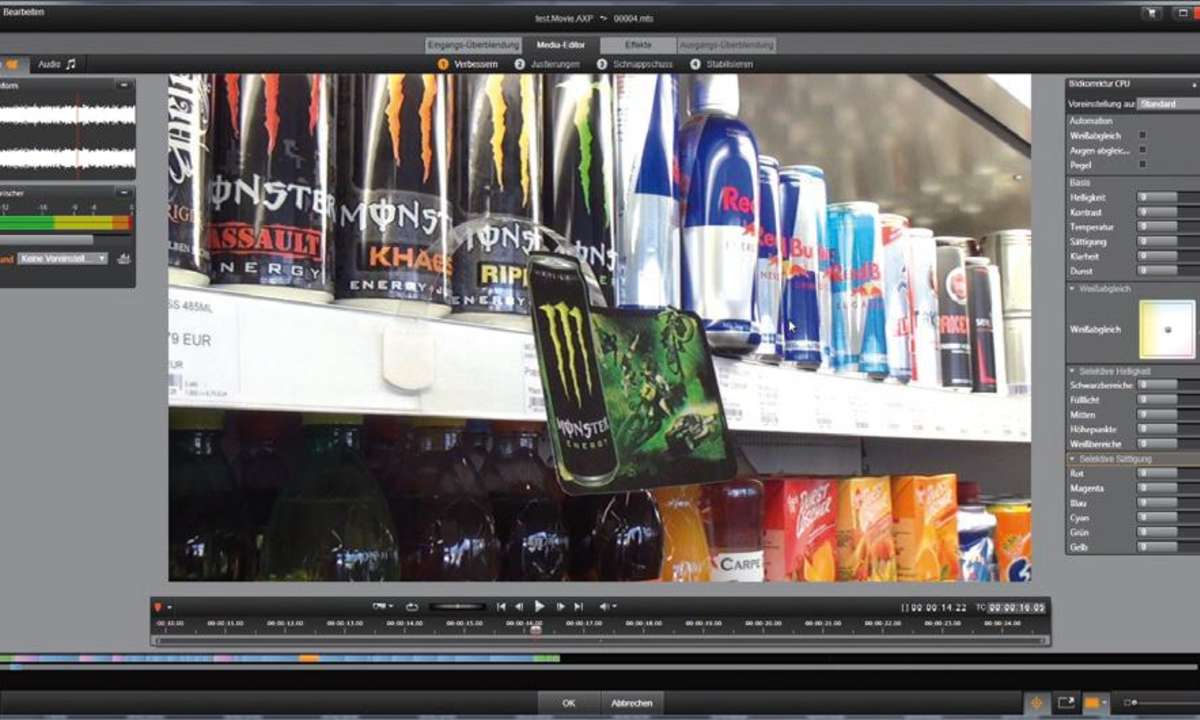Select step 2 Justierungen

coord(547,64)
